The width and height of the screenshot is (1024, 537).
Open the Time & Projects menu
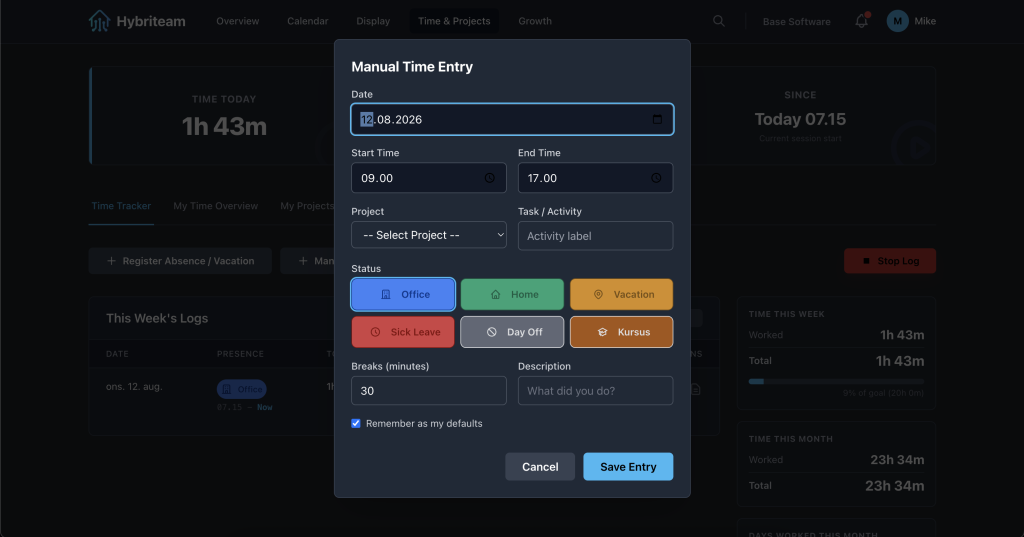454,21
